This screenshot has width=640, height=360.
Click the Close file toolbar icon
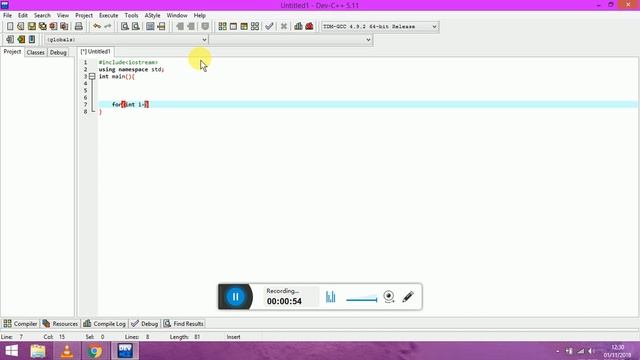click(53, 27)
